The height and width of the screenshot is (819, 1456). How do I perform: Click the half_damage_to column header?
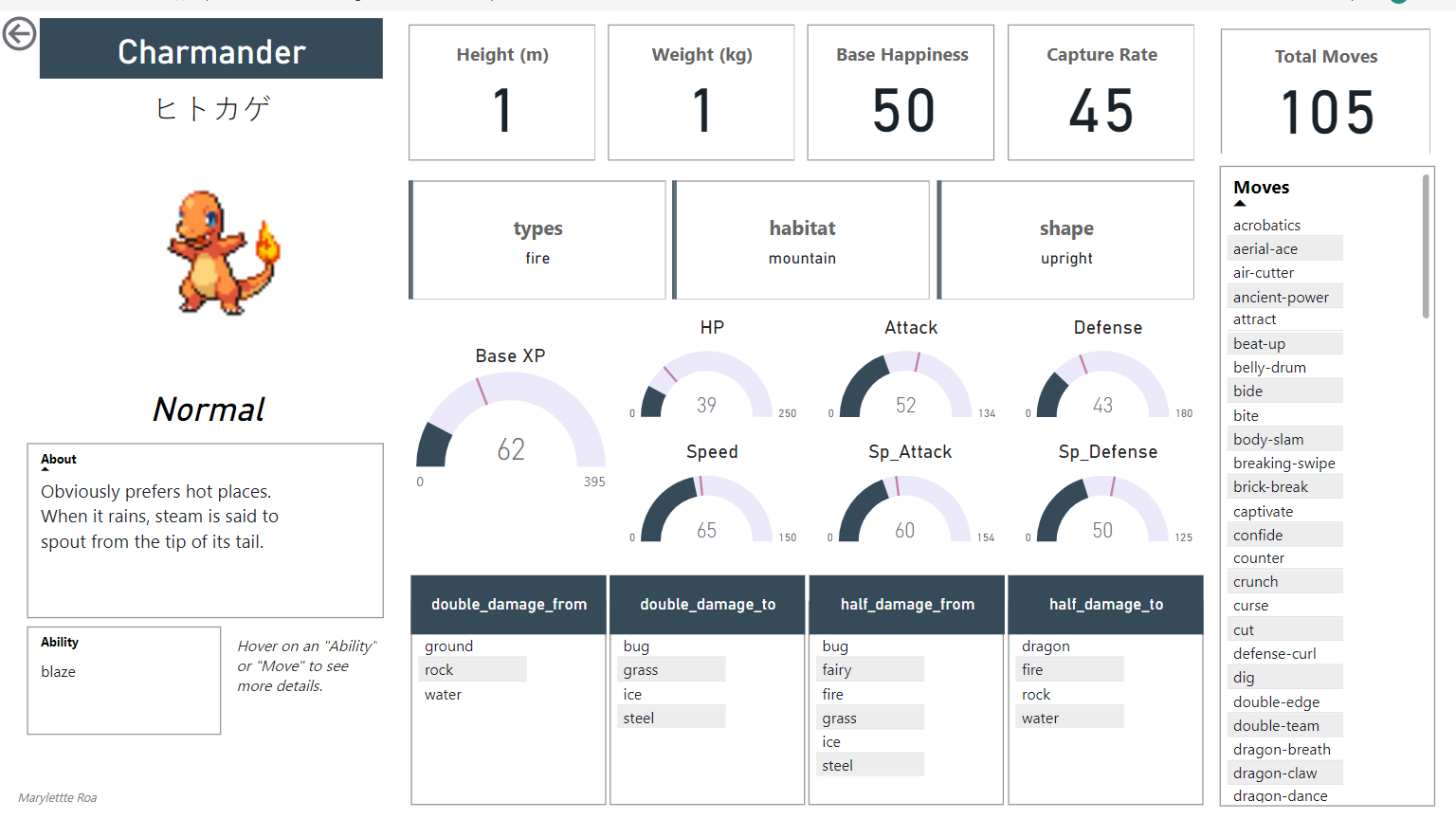click(x=1105, y=605)
